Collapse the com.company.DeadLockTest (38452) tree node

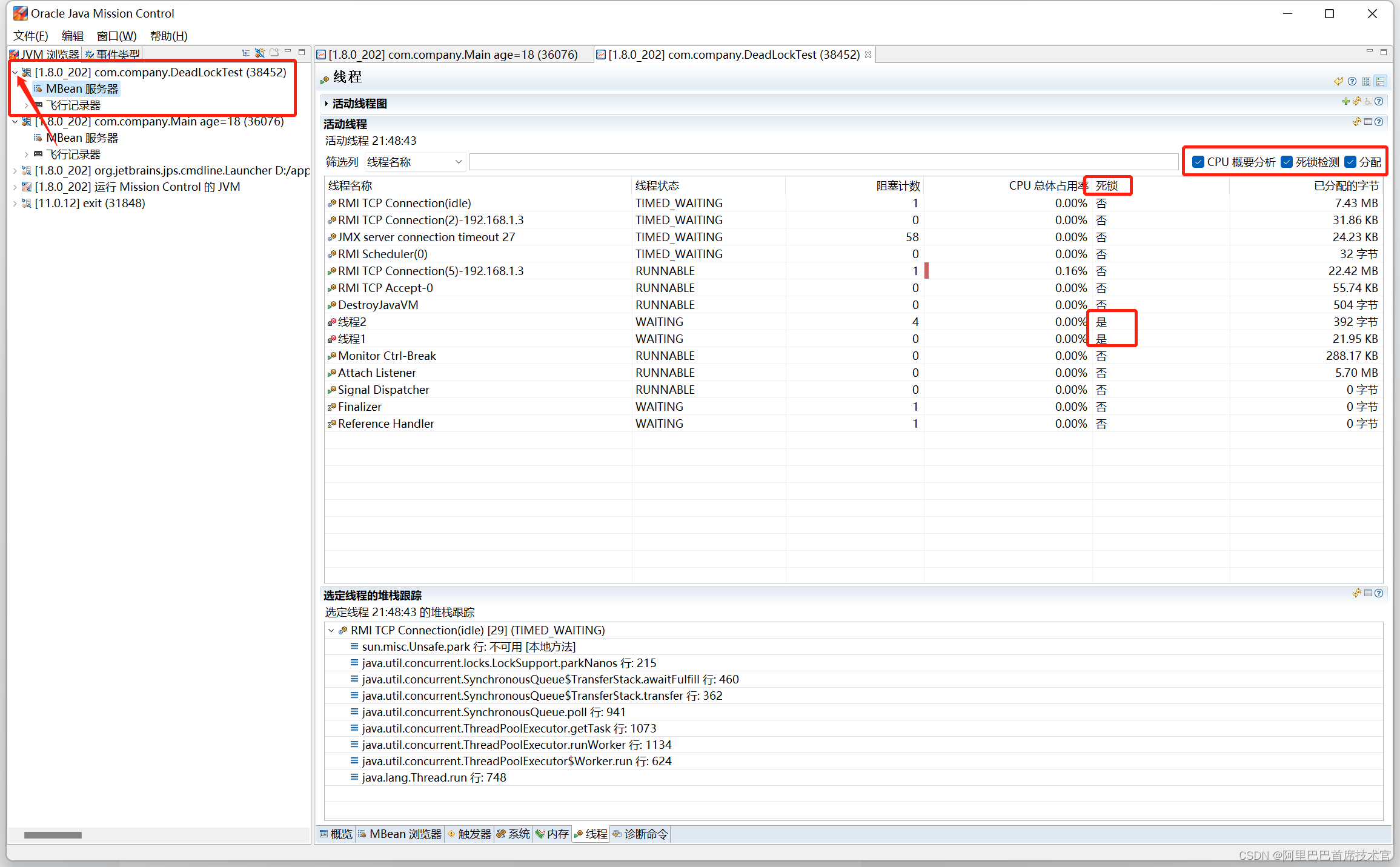coord(15,73)
